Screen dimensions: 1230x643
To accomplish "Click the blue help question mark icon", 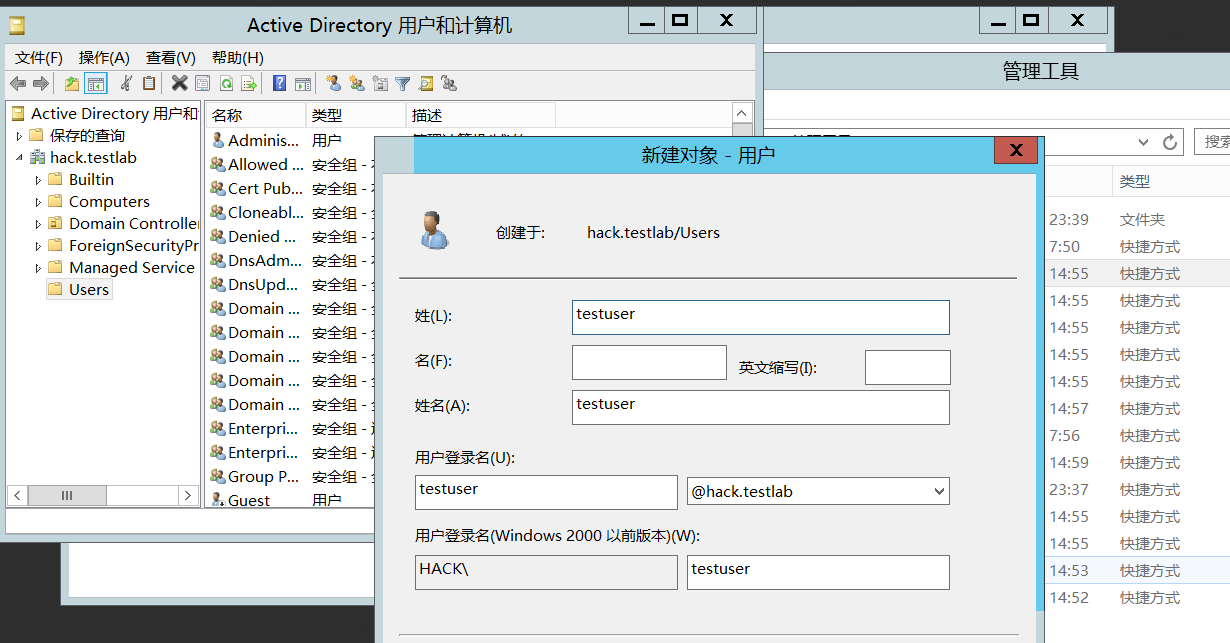I will 280,84.
